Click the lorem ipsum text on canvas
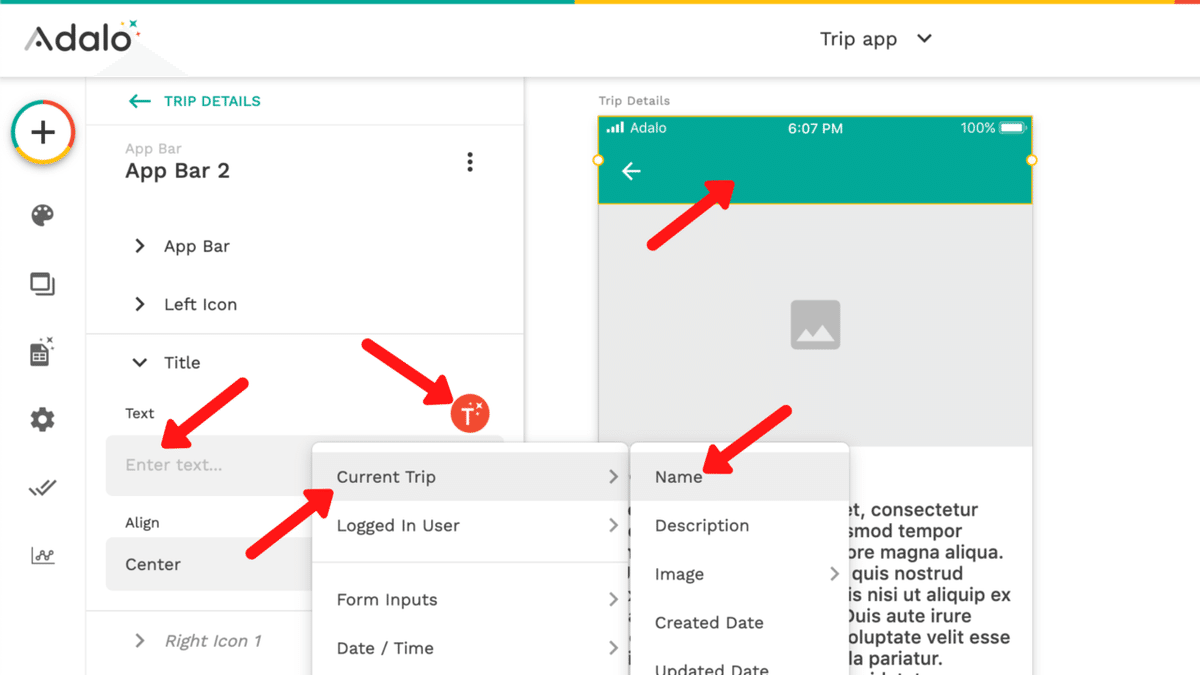Viewport: 1200px width, 675px height. [928, 587]
